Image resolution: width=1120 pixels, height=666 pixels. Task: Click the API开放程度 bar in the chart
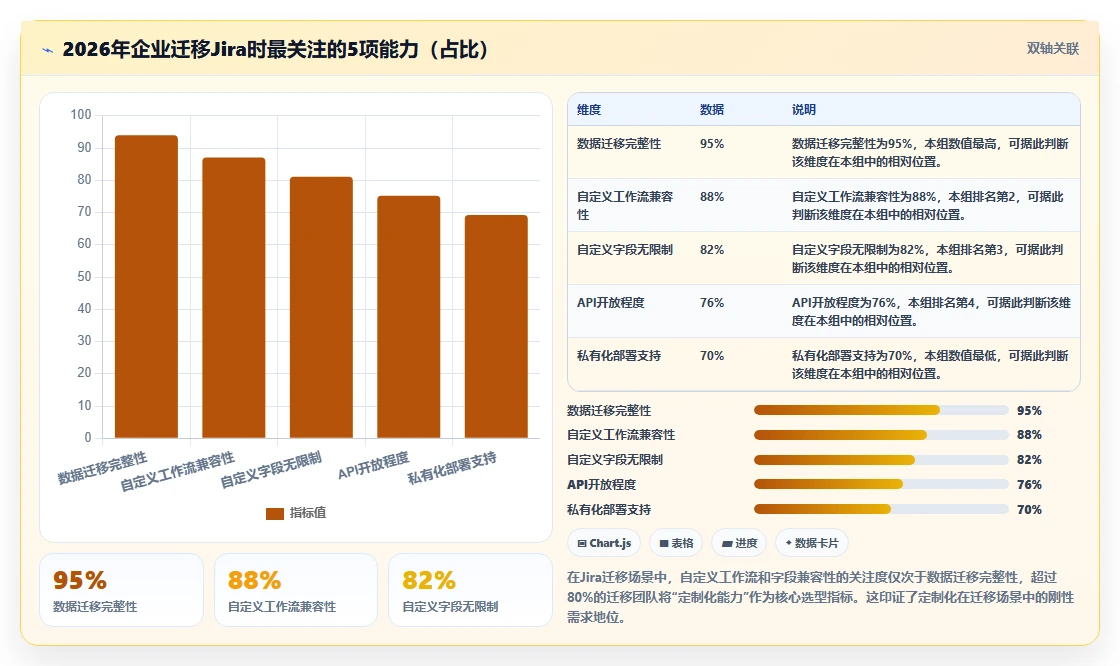click(x=409, y=317)
